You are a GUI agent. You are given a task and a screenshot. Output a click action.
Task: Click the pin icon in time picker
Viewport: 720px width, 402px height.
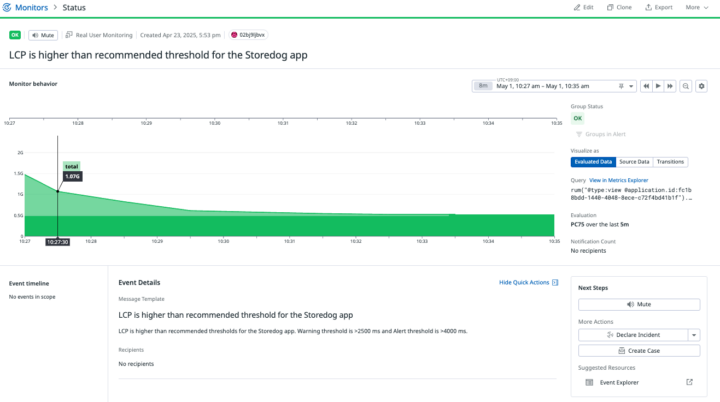click(621, 86)
